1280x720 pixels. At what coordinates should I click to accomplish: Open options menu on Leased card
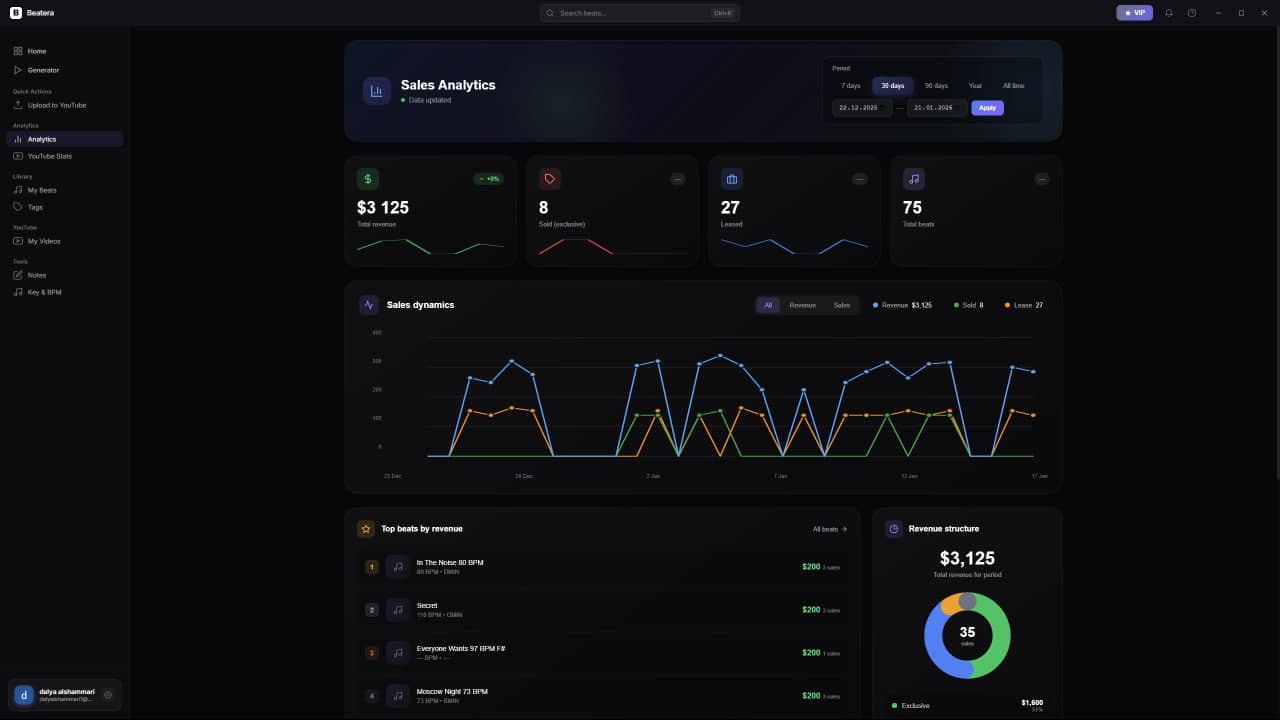coord(860,178)
